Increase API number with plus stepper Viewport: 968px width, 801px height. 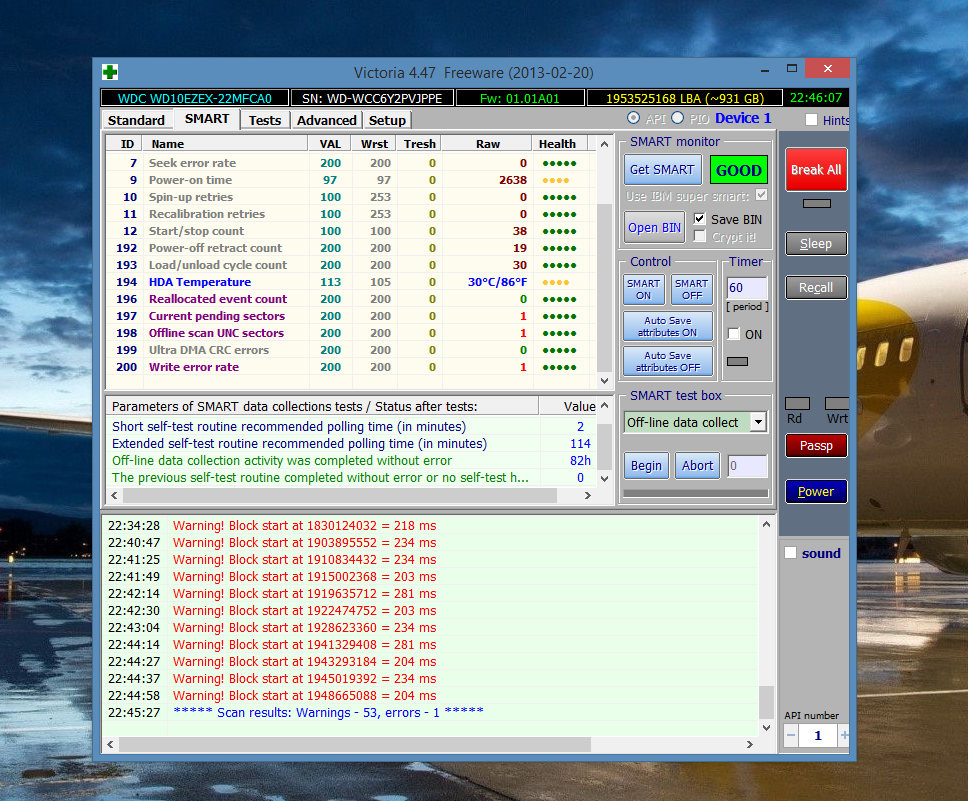pos(844,736)
